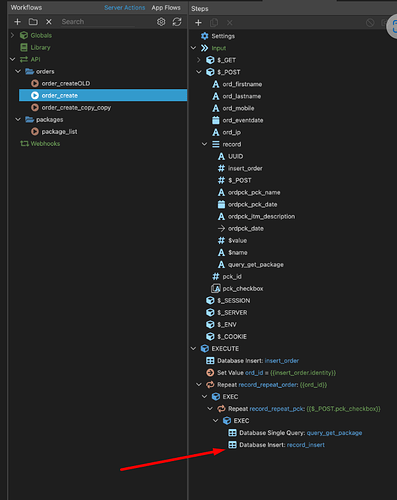
Task: Collapse the orders folder
Action: point(18,71)
